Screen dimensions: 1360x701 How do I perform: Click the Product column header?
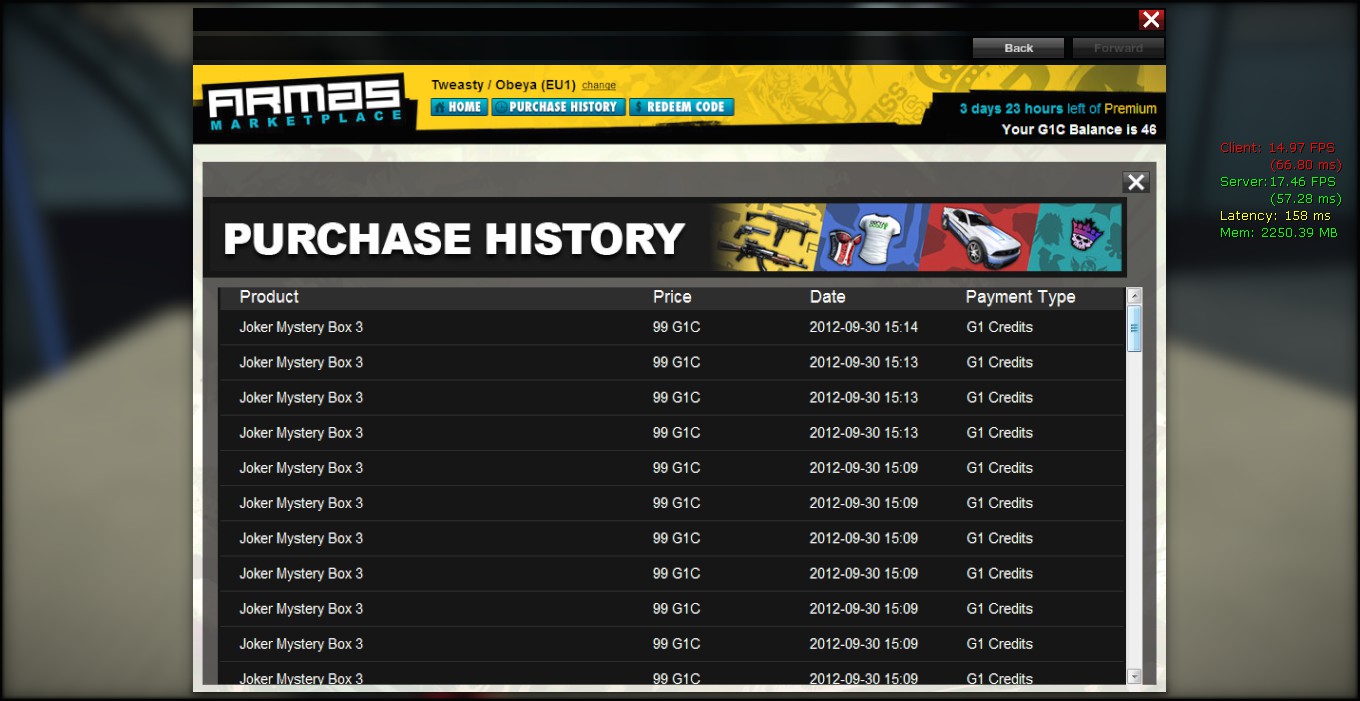point(269,297)
